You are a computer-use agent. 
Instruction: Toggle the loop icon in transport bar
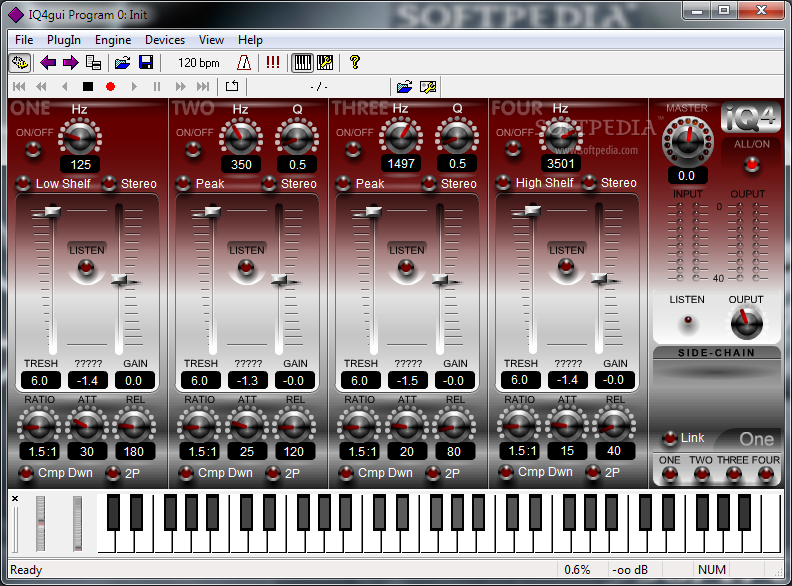232,86
